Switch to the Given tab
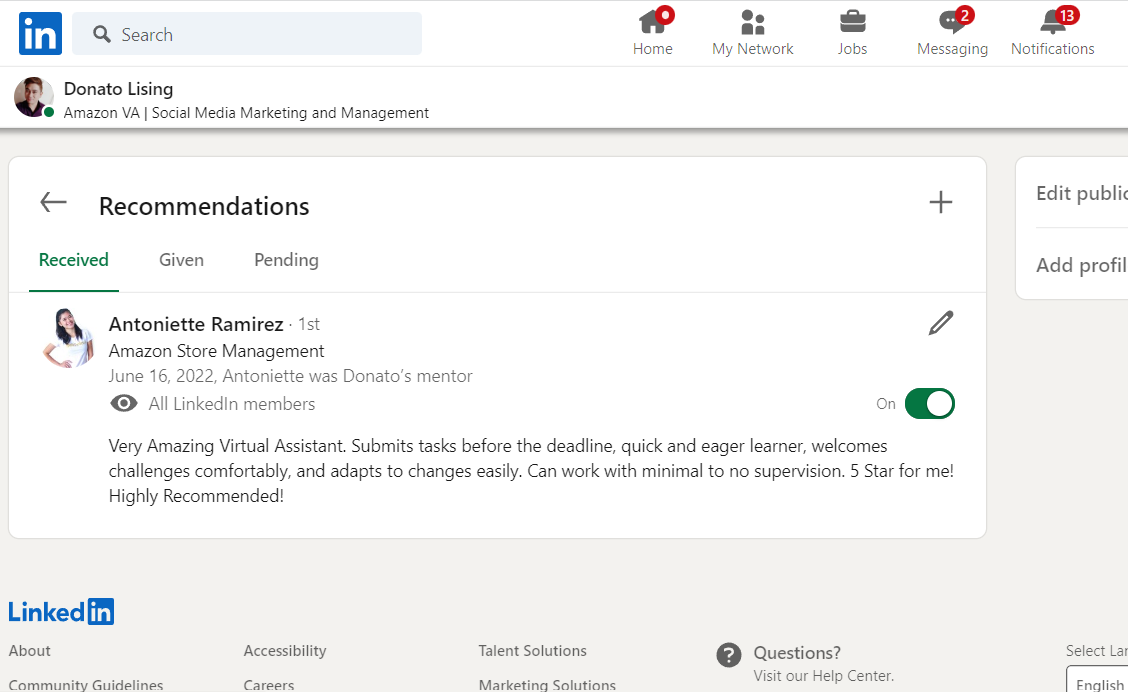 click(x=181, y=260)
